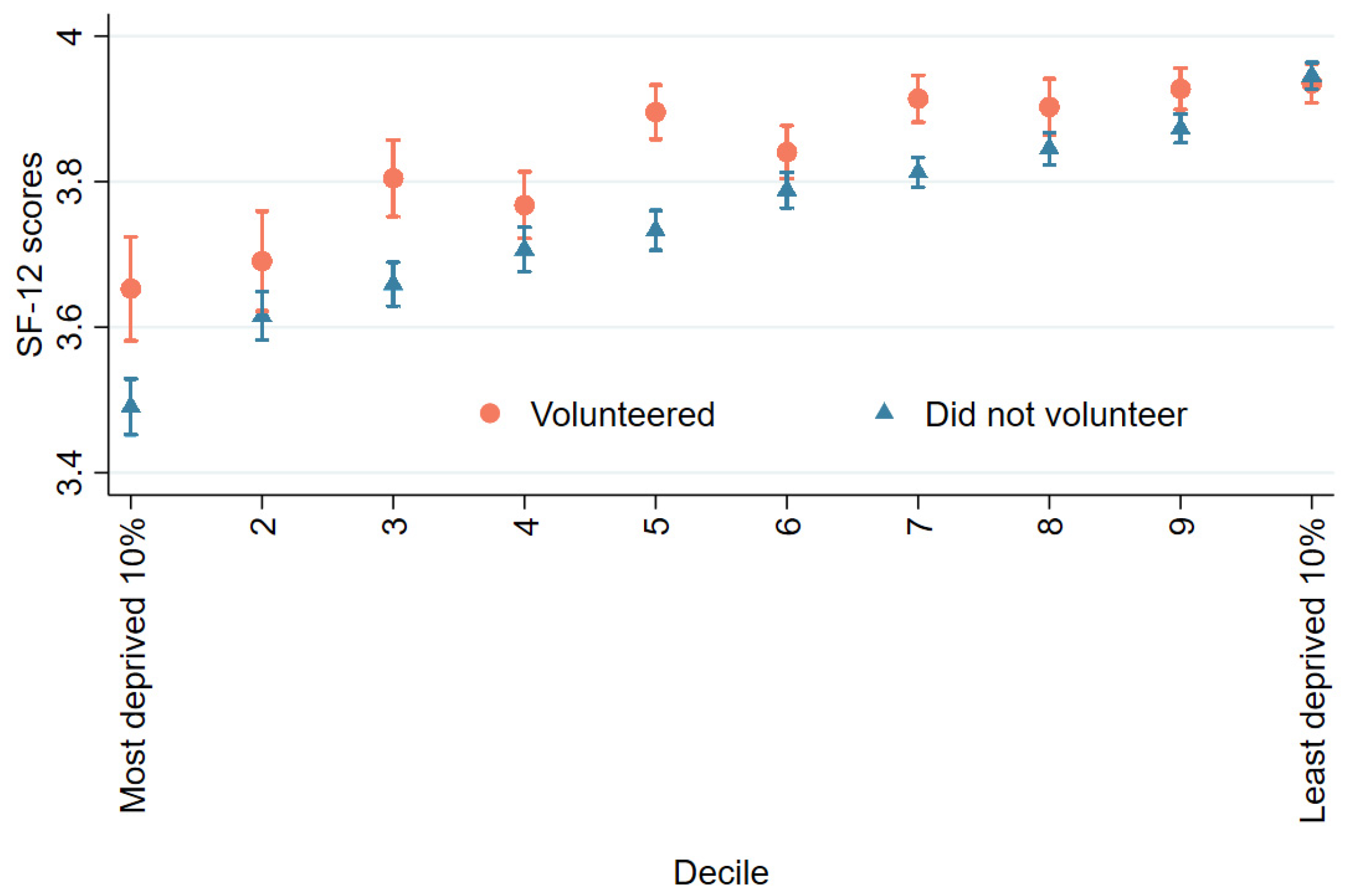Select the "Decile" x-axis title
The height and width of the screenshot is (896, 1349).
[721, 872]
